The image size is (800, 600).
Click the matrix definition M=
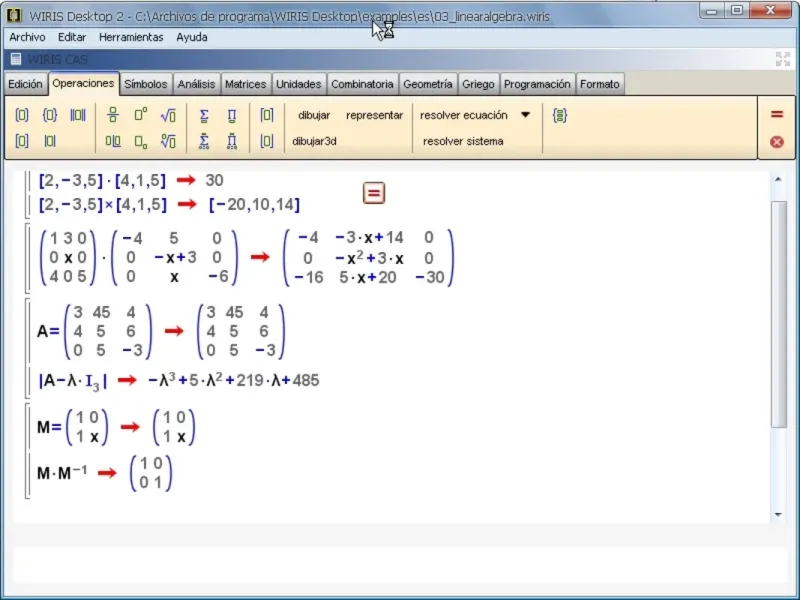pos(72,427)
